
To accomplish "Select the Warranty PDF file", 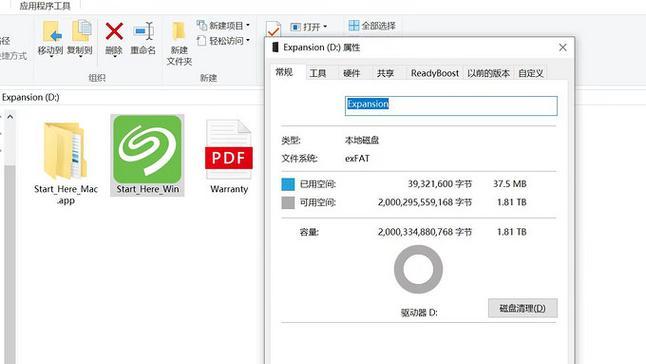I will (x=229, y=156).
